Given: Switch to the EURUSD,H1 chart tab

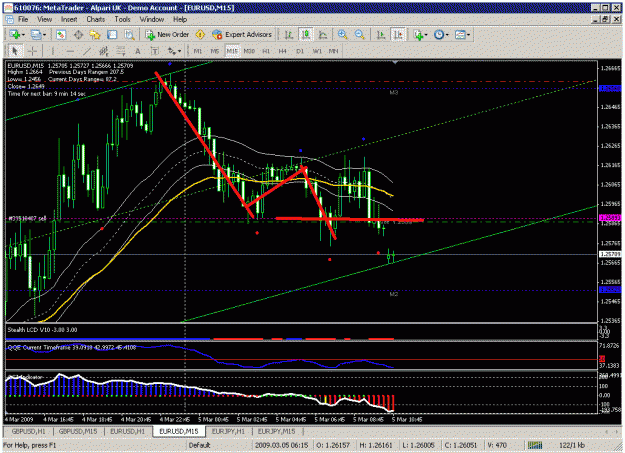Looking at the screenshot, I should (128, 431).
